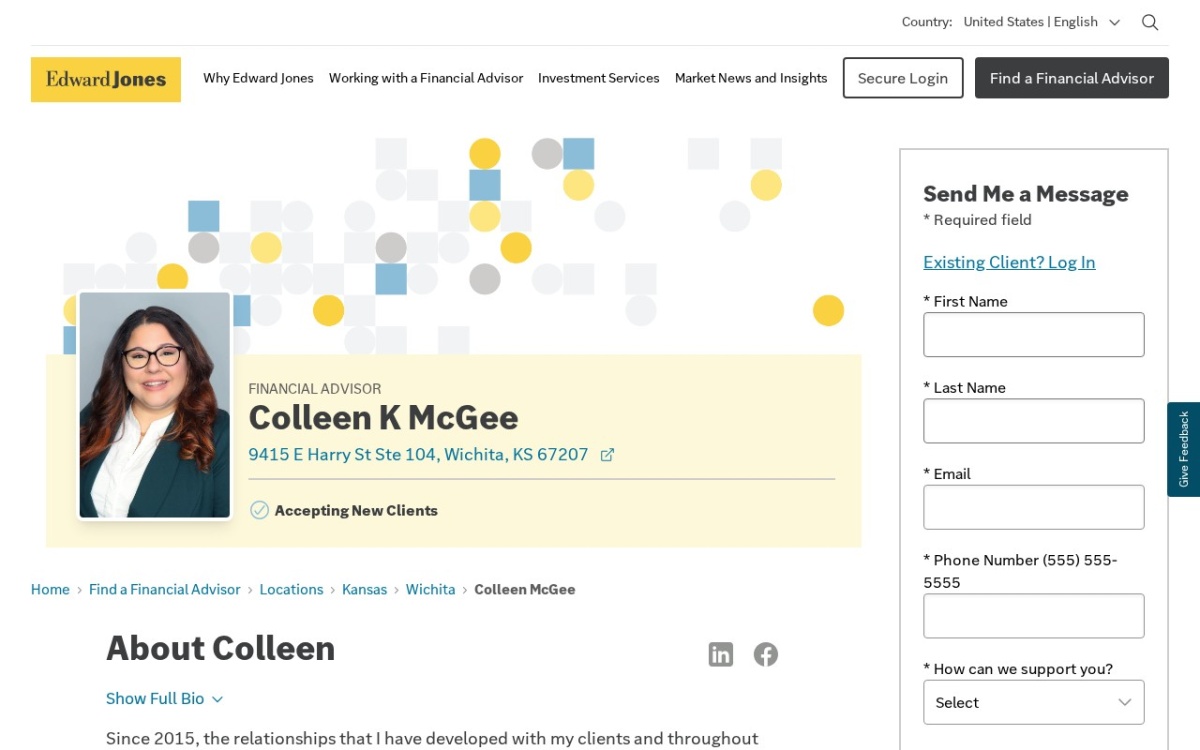The height and width of the screenshot is (750, 1200).
Task: Open Working with a Financial Advisor menu
Action: coord(426,78)
